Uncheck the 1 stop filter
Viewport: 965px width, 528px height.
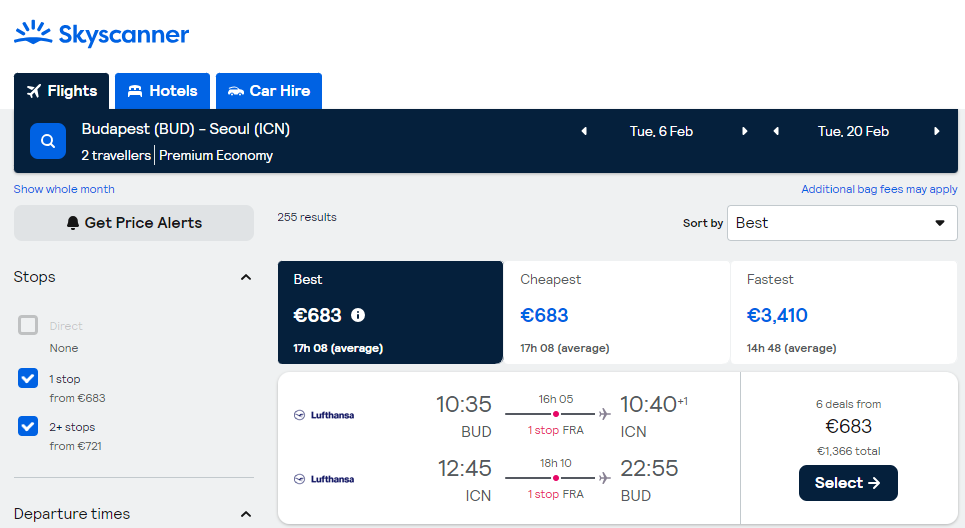28,378
